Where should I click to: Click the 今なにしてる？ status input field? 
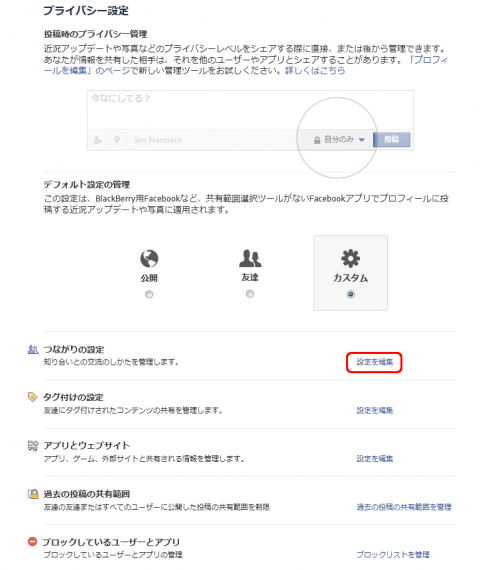tap(250, 110)
